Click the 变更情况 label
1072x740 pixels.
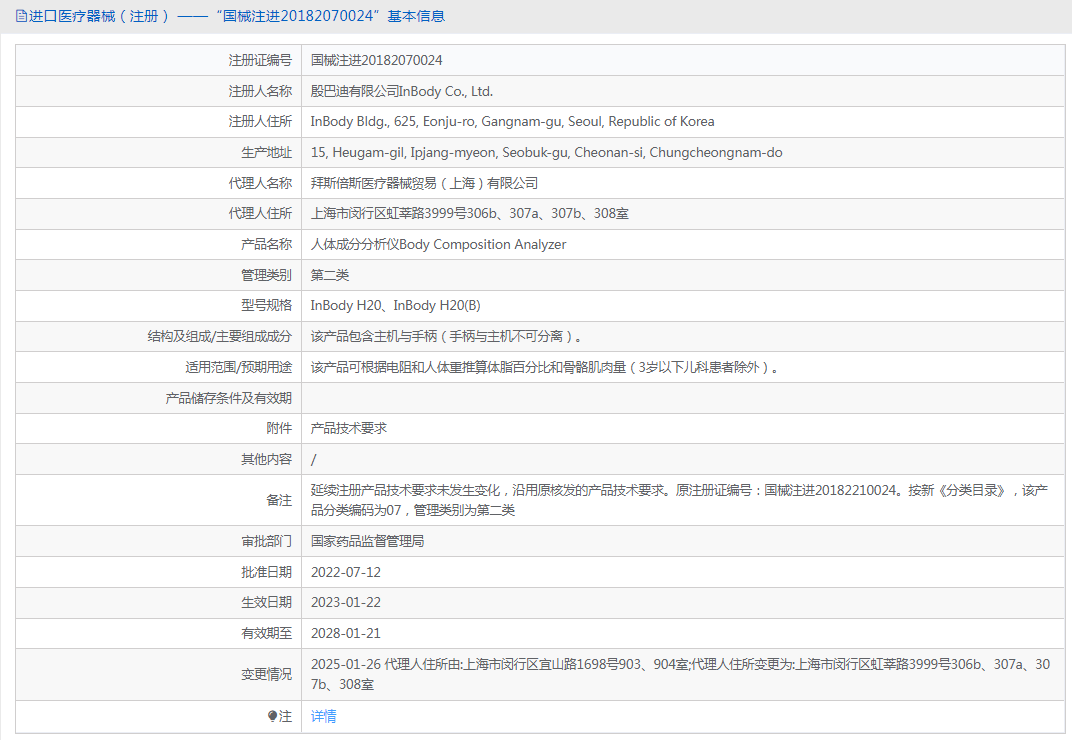point(266,674)
